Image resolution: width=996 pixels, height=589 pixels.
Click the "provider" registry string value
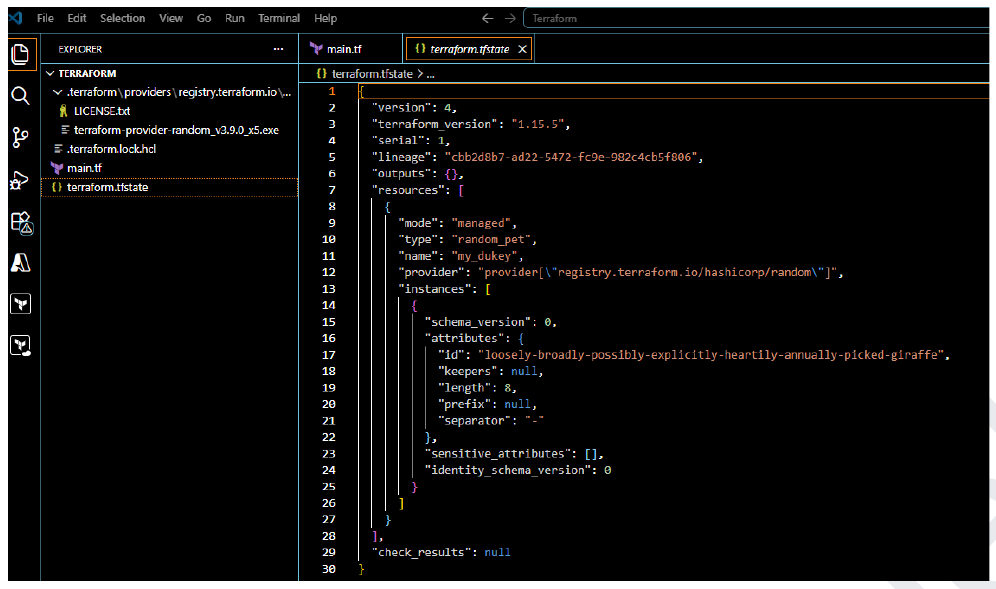pyautogui.click(x=657, y=272)
